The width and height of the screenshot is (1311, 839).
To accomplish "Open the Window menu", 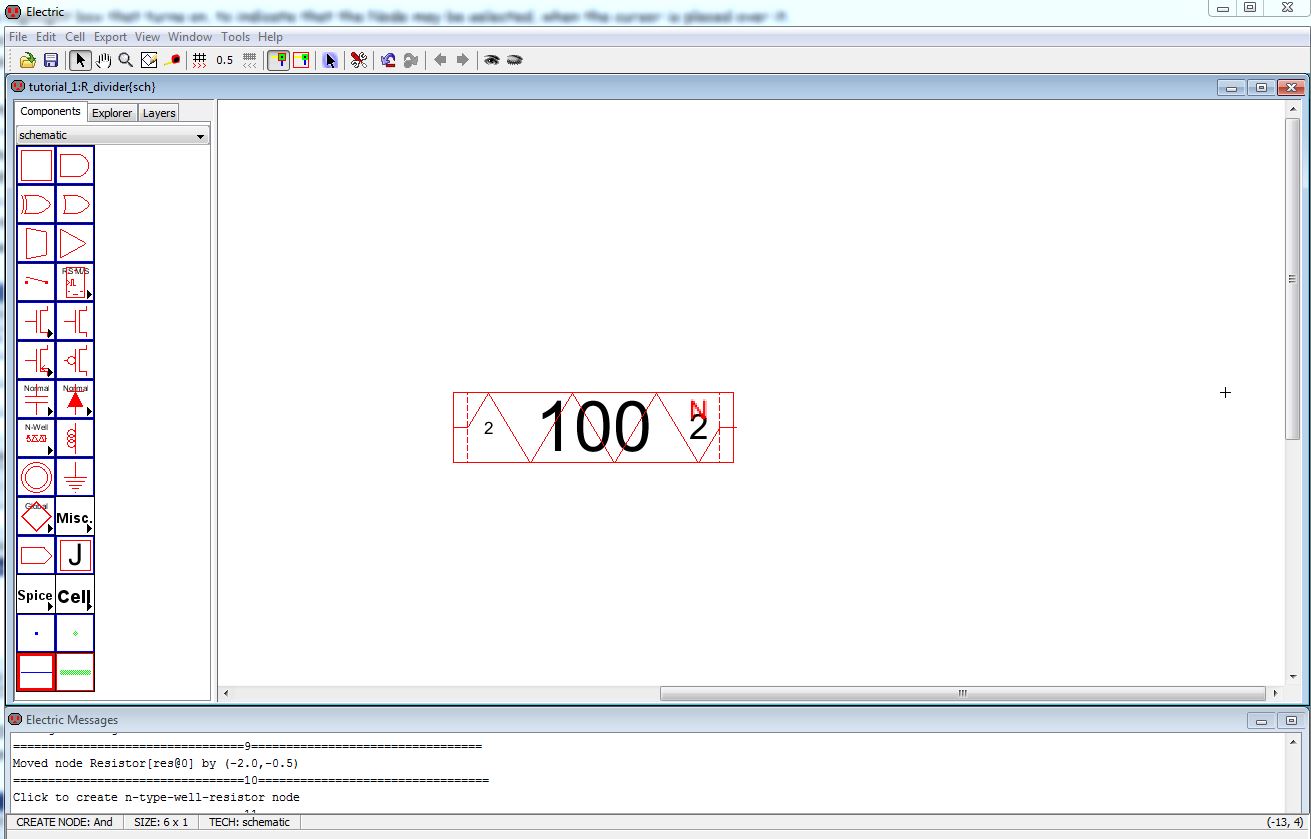I will pyautogui.click(x=190, y=37).
